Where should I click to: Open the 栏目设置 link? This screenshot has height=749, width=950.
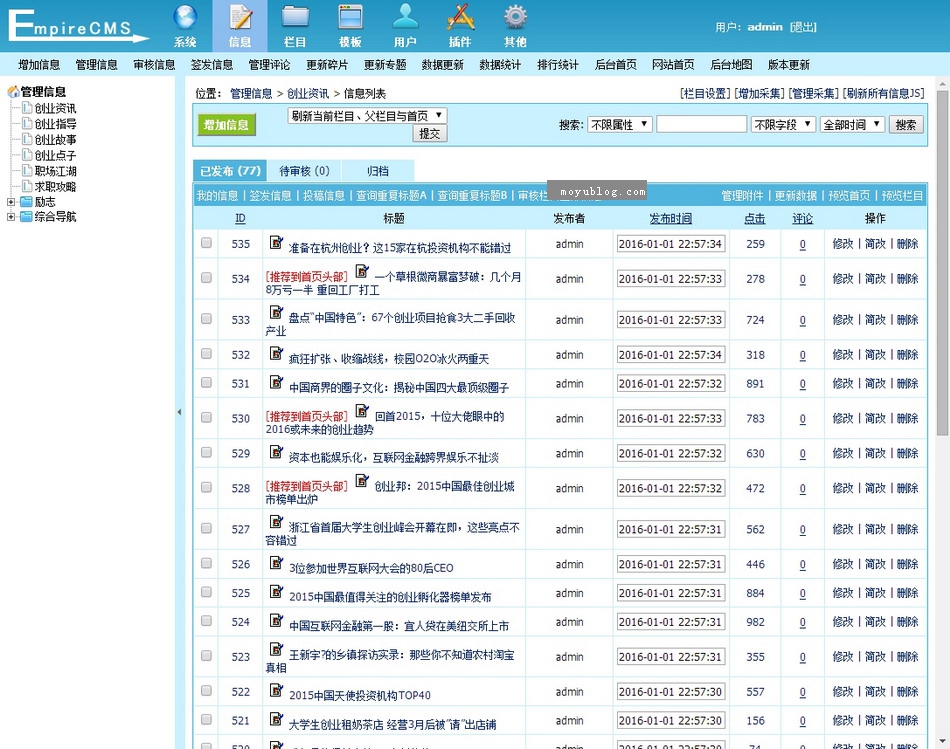[706, 93]
